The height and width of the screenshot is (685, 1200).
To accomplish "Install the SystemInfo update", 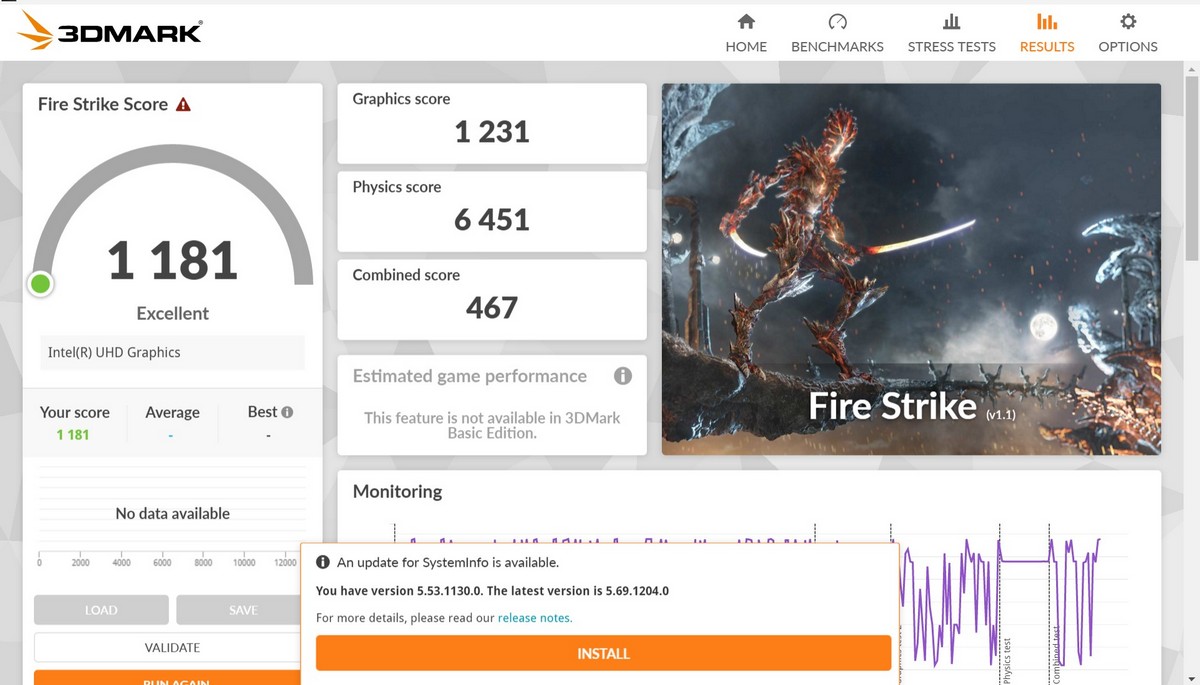I will click(603, 653).
